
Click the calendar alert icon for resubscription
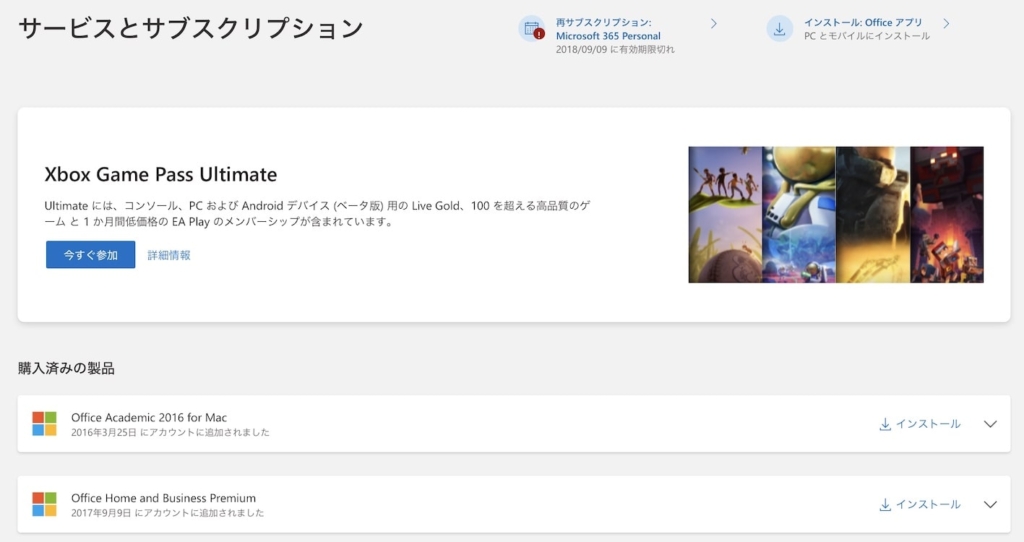tap(532, 29)
